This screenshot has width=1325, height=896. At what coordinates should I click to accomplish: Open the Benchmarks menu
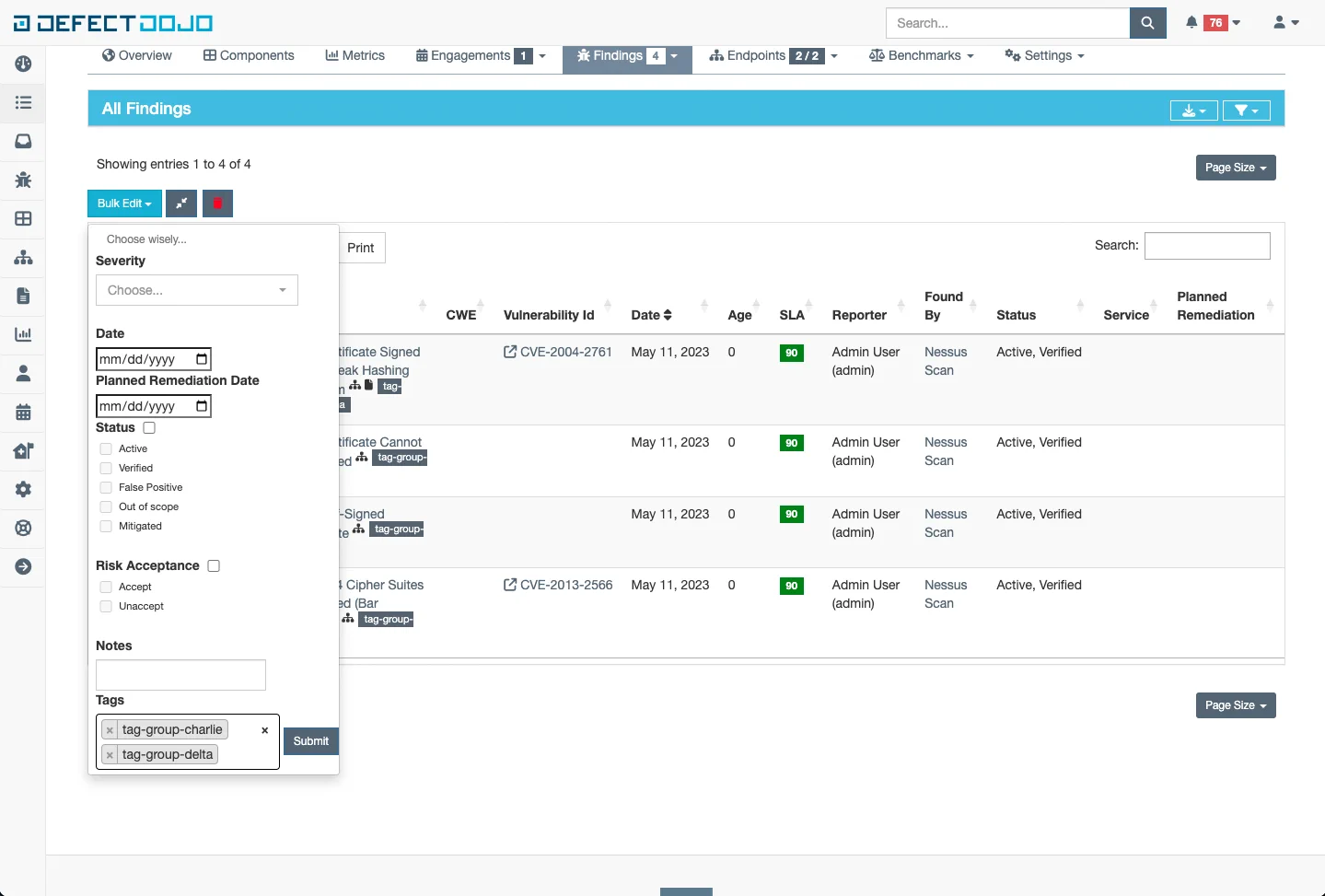coord(922,55)
